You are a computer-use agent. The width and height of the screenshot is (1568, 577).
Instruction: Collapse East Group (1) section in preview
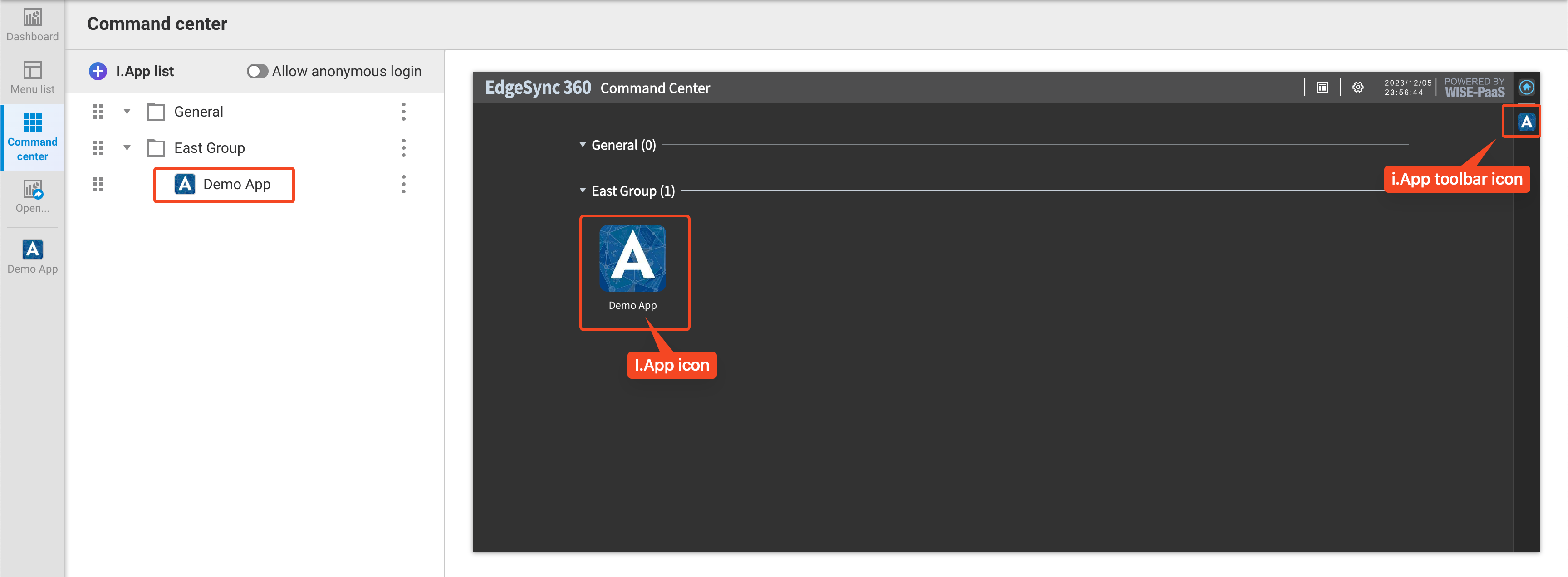click(x=583, y=191)
